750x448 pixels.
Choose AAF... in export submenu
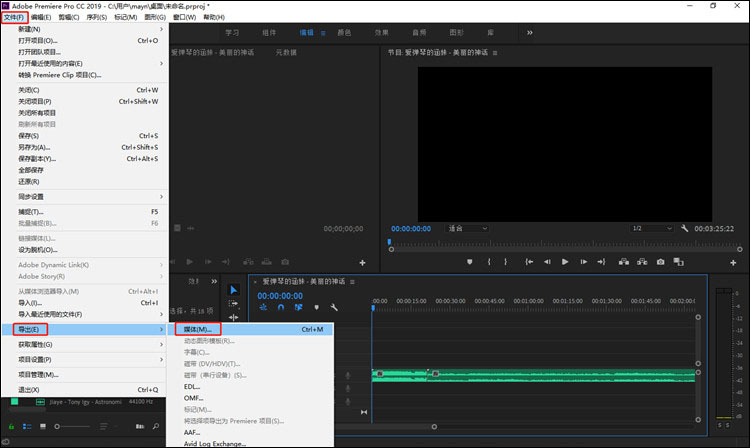click(x=250, y=432)
